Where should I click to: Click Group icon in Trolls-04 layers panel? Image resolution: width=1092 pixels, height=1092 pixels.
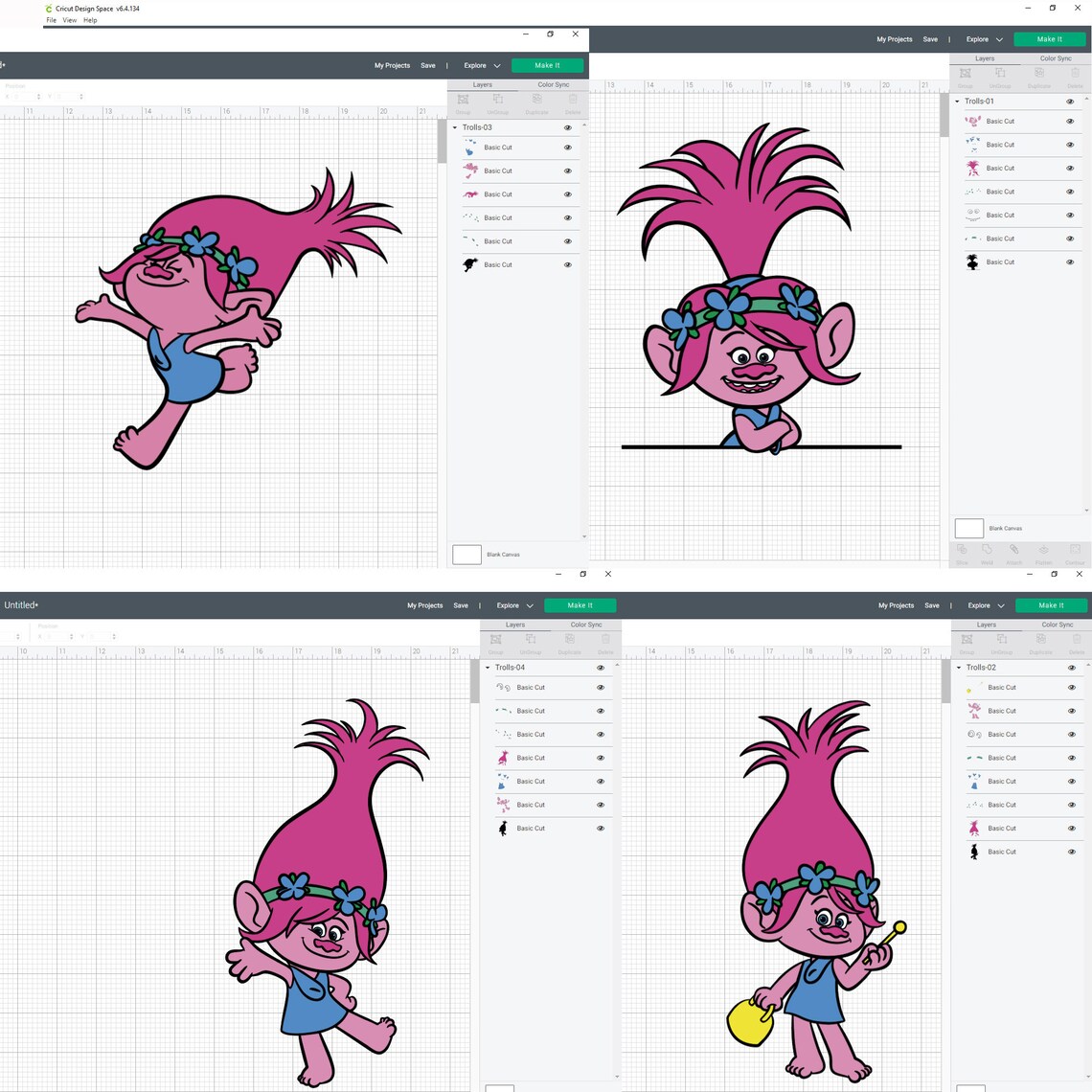click(x=496, y=640)
